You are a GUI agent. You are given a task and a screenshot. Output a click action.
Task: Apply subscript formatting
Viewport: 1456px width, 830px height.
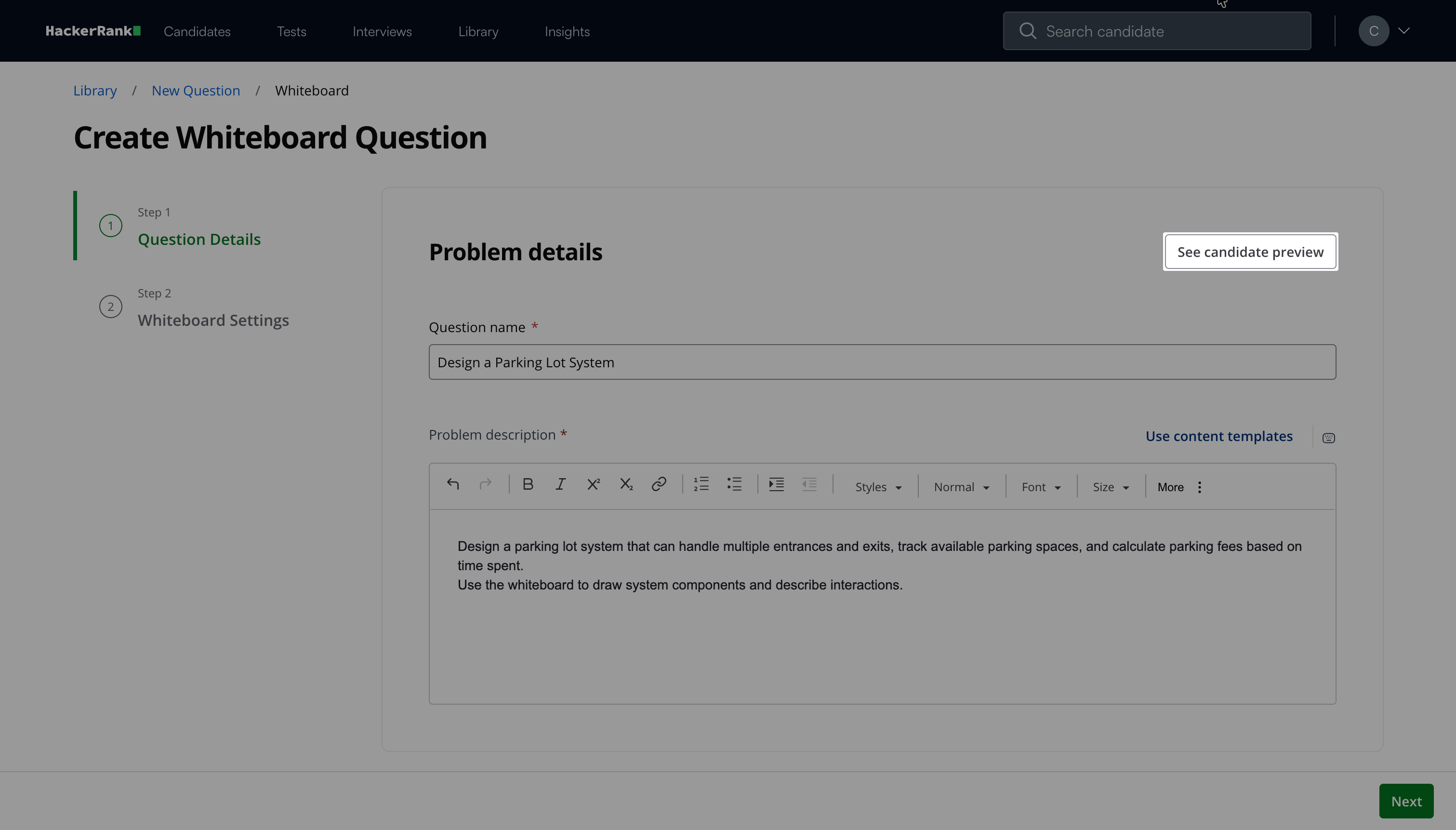626,484
